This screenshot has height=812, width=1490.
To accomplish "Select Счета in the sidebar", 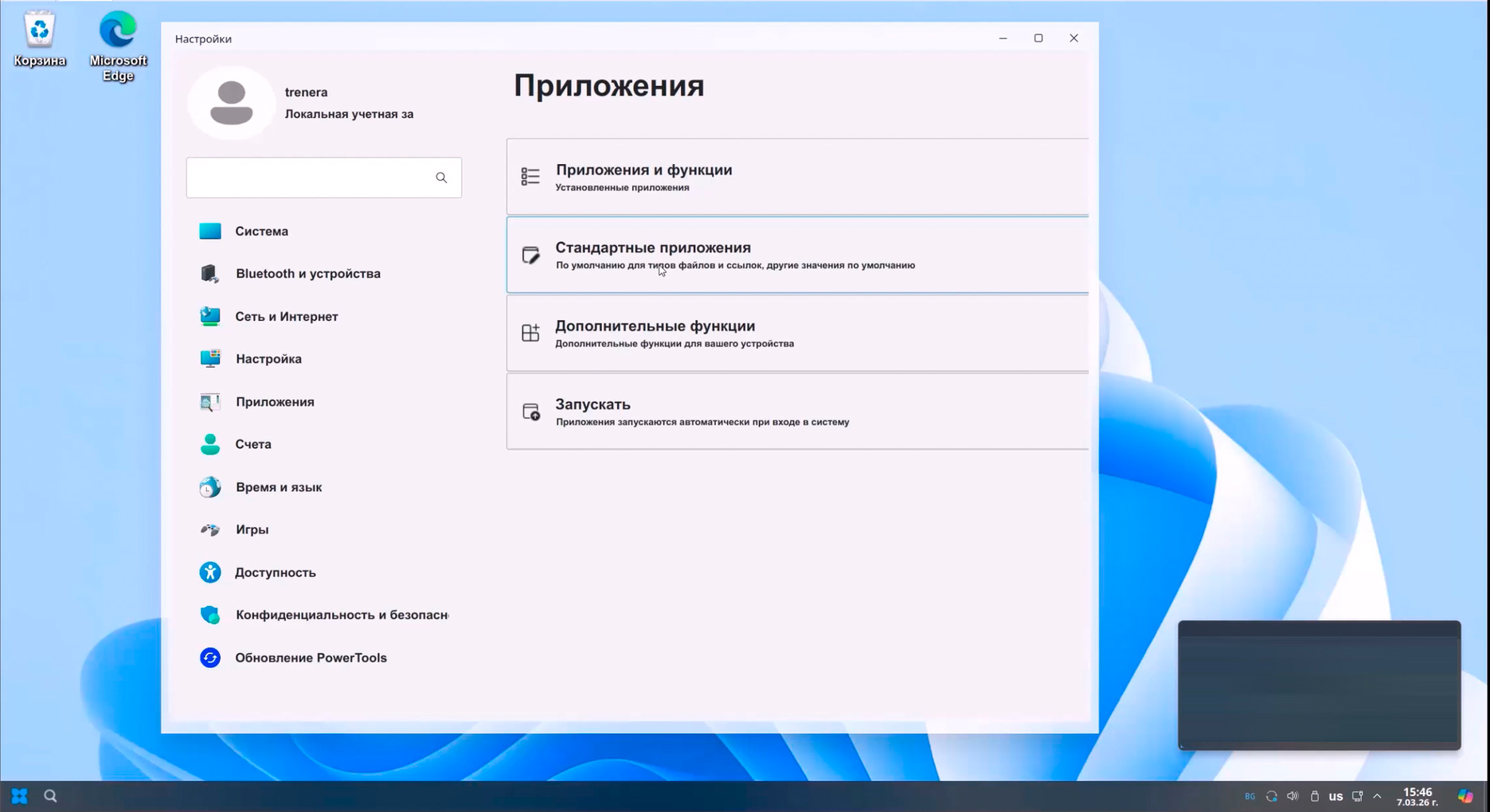I will (252, 444).
